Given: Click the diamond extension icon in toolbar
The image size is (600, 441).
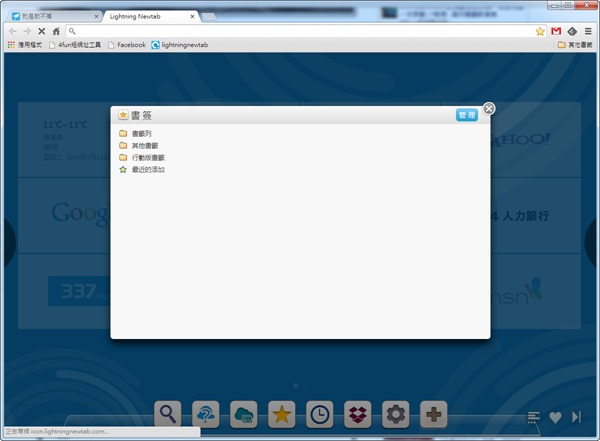Looking at the screenshot, I should [x=572, y=31].
